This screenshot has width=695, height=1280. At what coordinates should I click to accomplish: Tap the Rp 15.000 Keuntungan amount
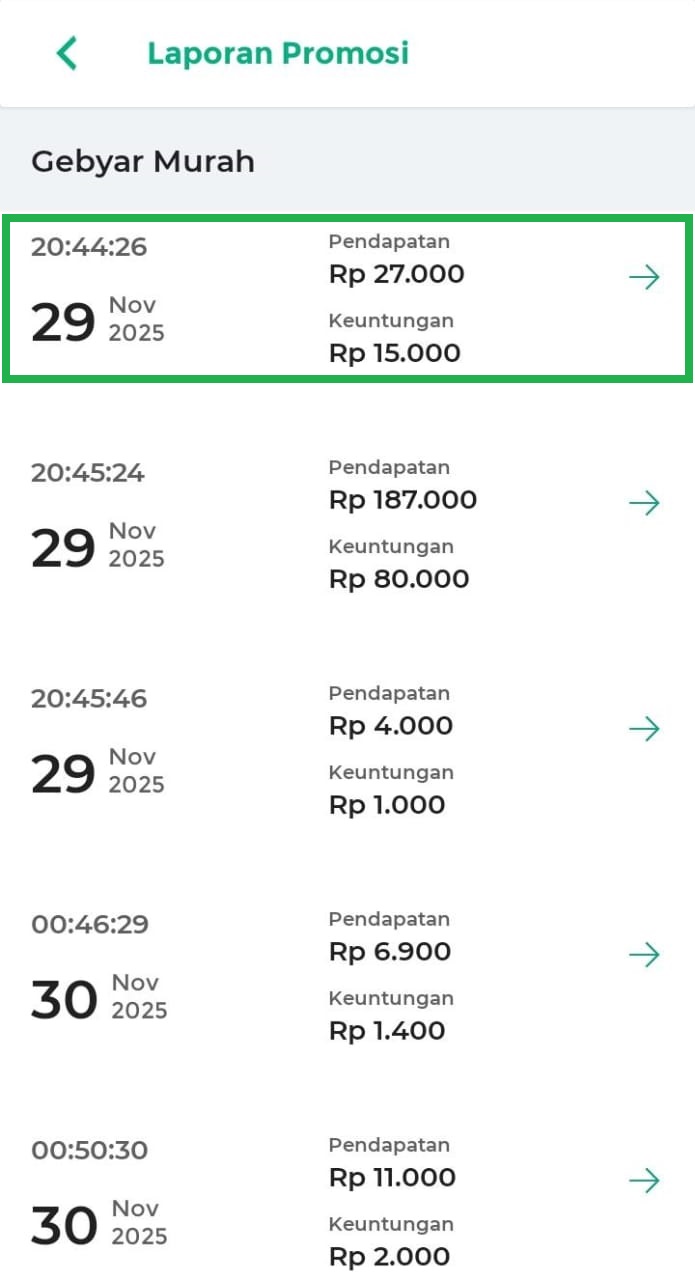coord(395,353)
